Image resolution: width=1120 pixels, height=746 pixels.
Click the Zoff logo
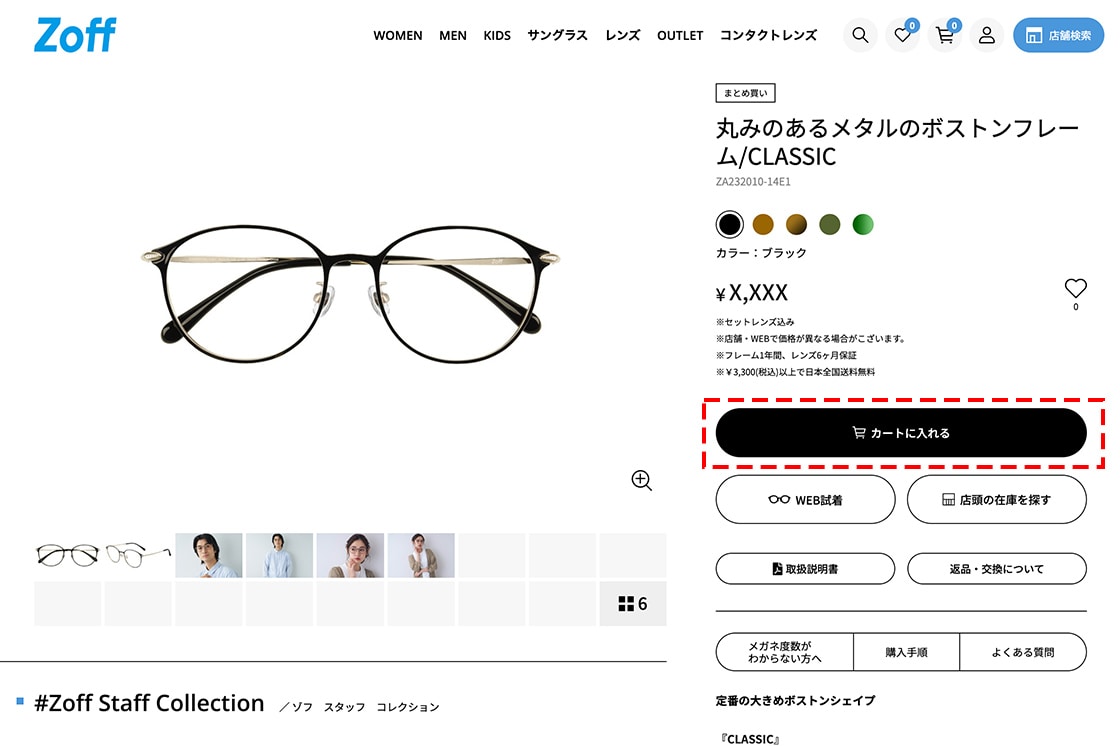pyautogui.click(x=75, y=35)
